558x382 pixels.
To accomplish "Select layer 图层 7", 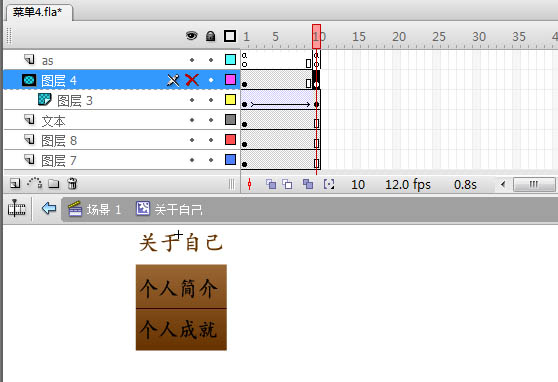I will [x=59, y=161].
